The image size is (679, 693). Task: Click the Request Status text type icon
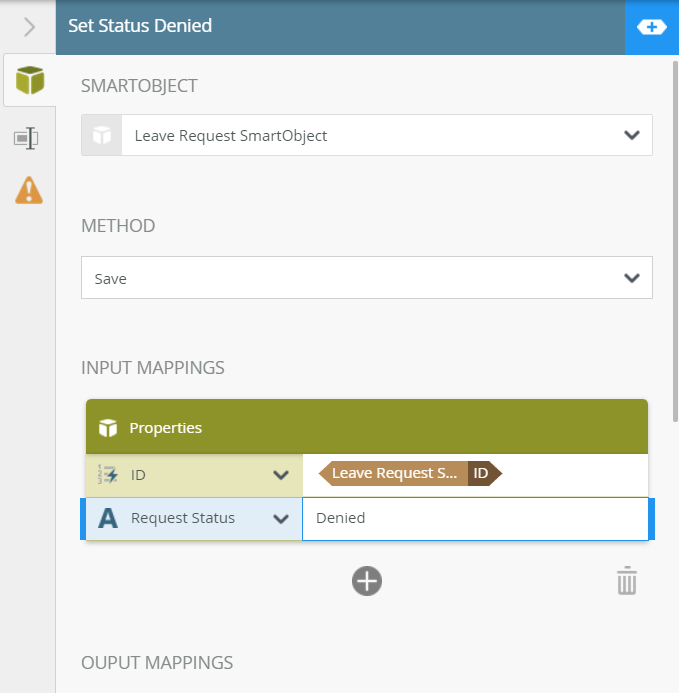(108, 518)
